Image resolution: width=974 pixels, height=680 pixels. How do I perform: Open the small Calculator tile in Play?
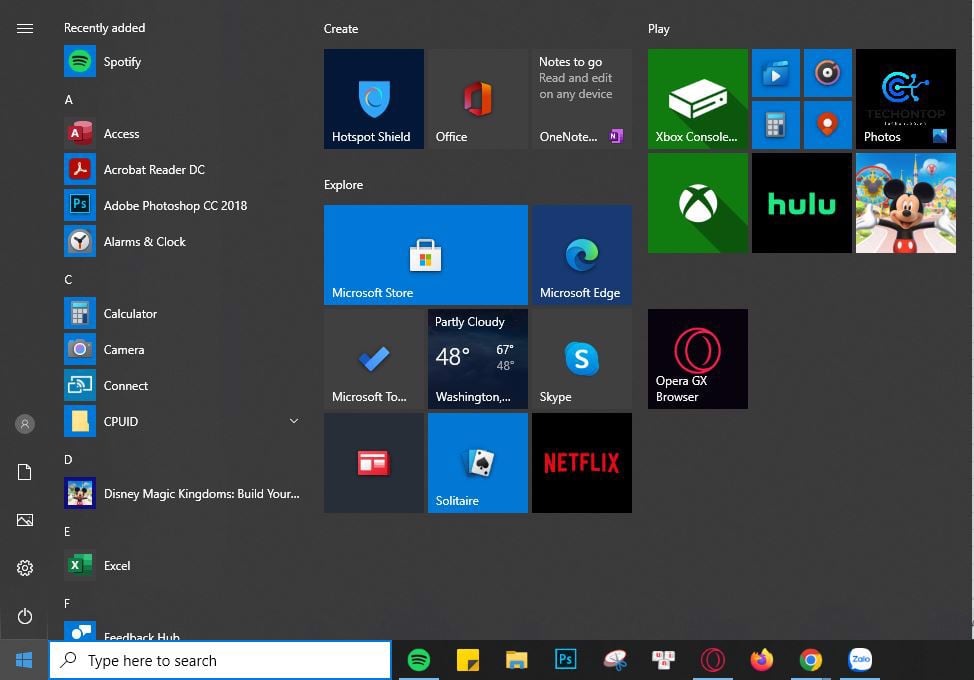(776, 125)
